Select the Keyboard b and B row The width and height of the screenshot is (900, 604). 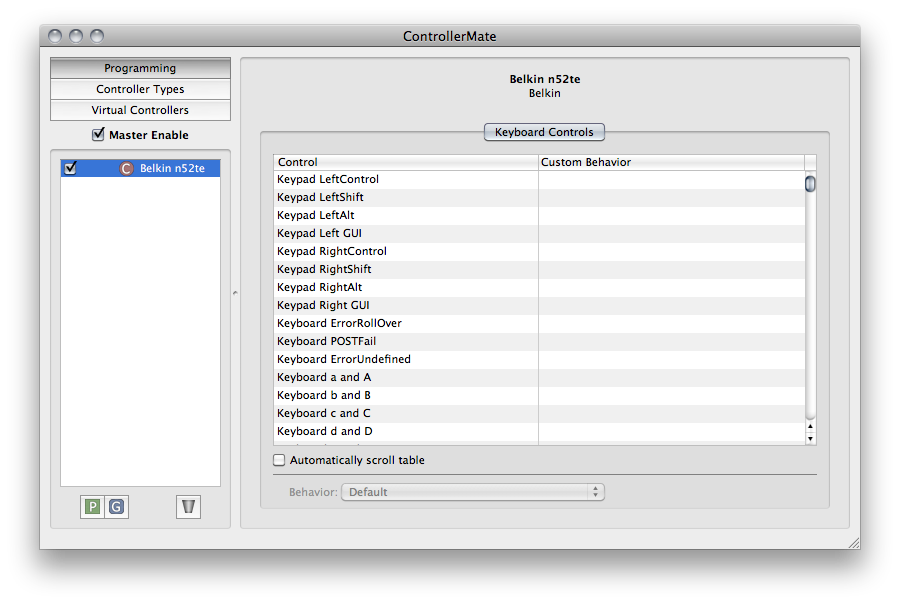click(540, 395)
